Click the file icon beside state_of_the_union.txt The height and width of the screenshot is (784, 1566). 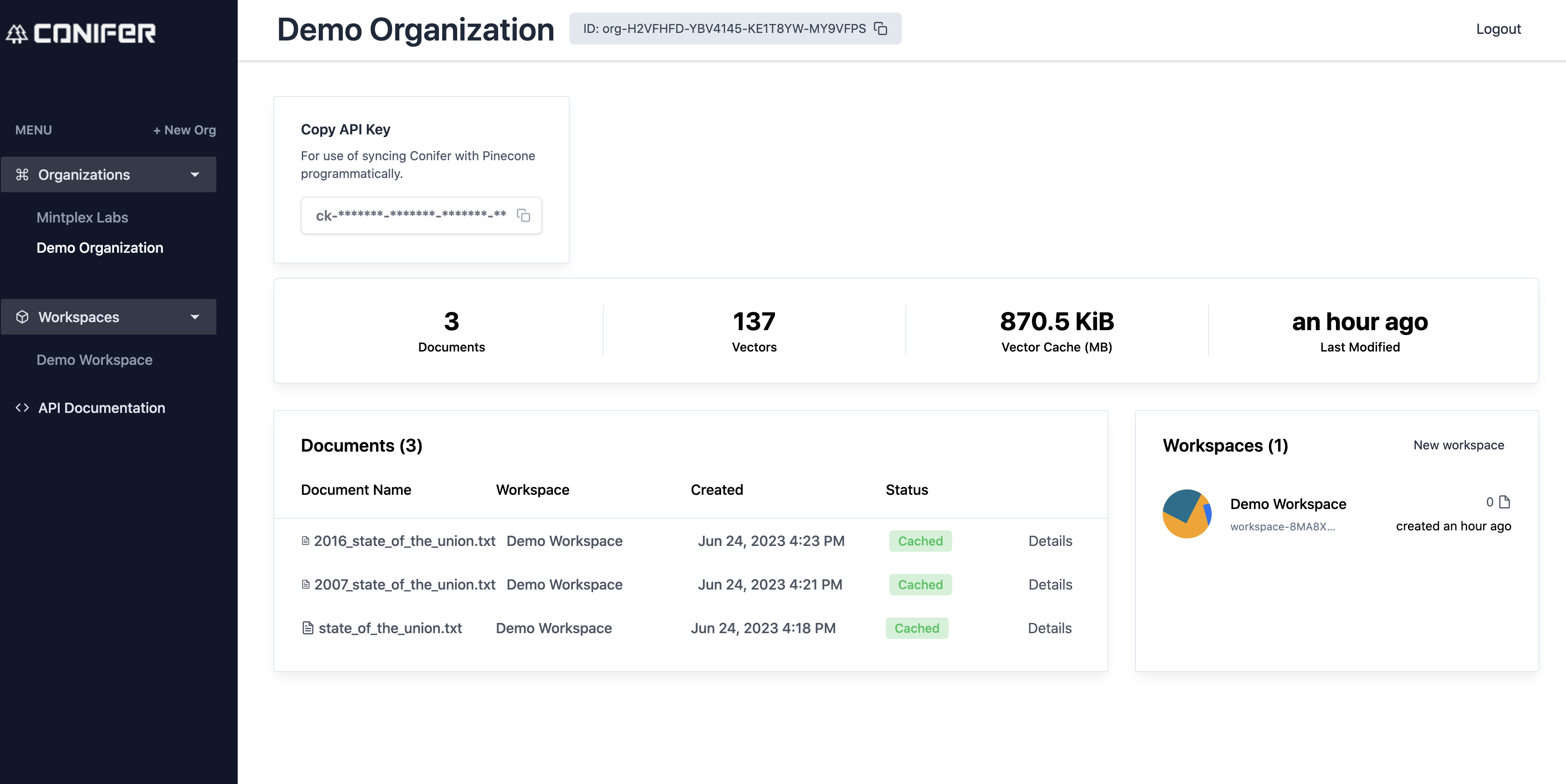click(x=308, y=628)
